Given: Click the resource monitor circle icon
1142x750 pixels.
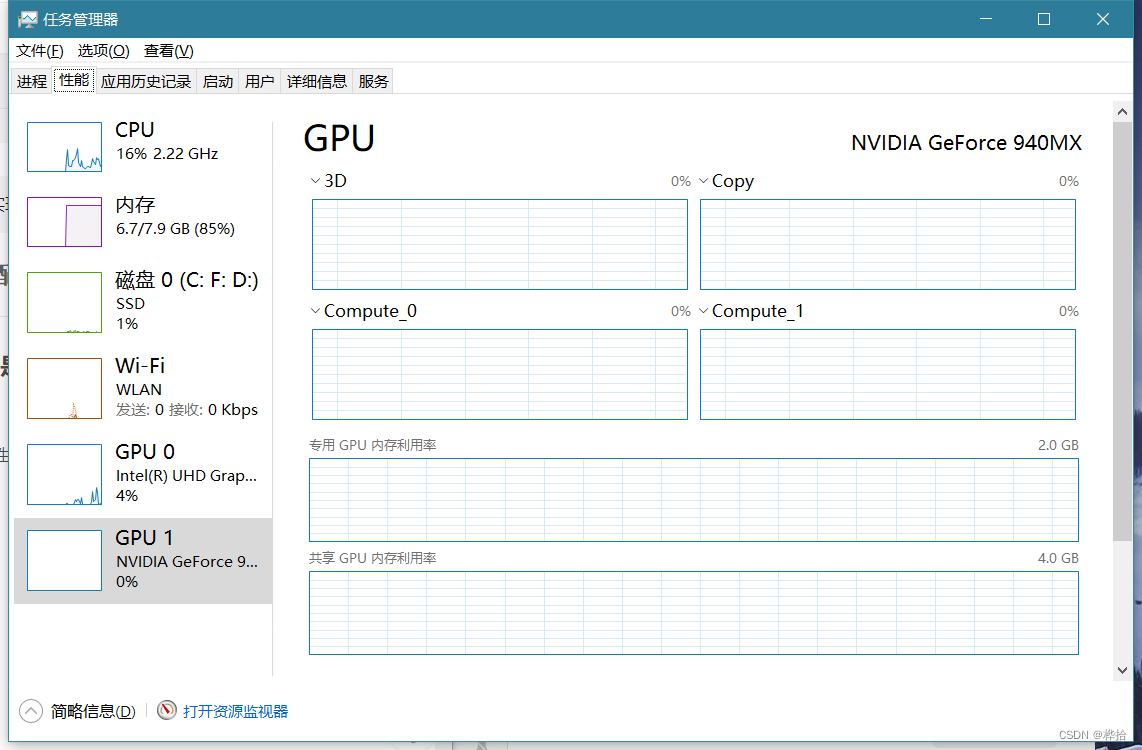Looking at the screenshot, I should tap(166, 710).
